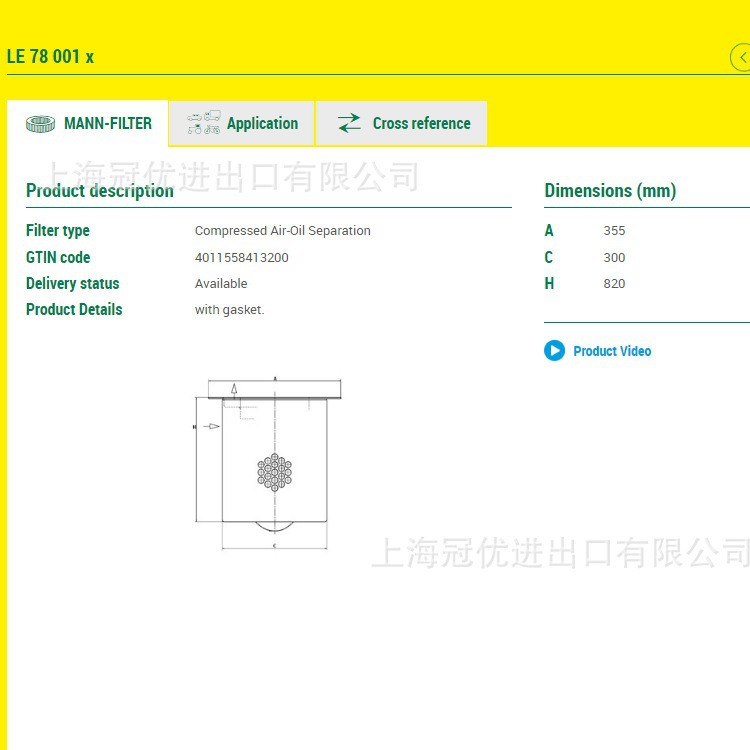The width and height of the screenshot is (750, 750).
Task: Click dimension C value 300
Action: (x=614, y=257)
